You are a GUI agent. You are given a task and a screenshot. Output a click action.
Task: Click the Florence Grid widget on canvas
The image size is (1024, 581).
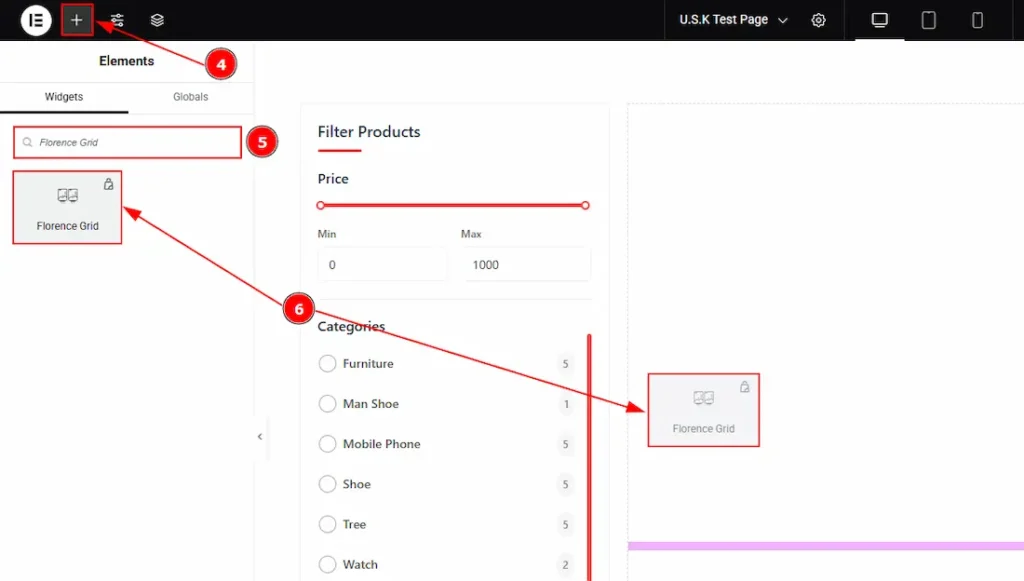(703, 410)
